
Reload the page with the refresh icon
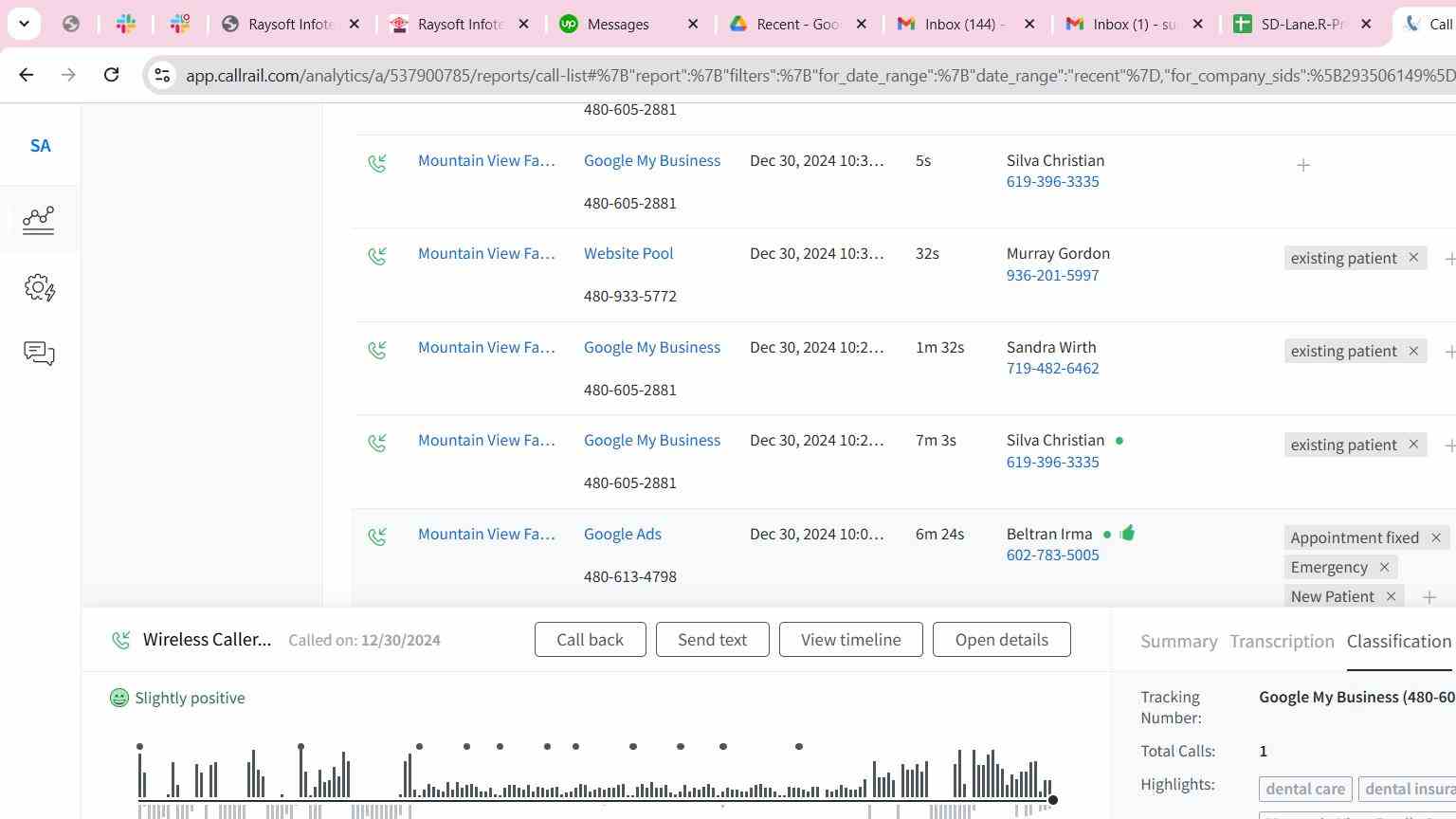pyautogui.click(x=111, y=75)
